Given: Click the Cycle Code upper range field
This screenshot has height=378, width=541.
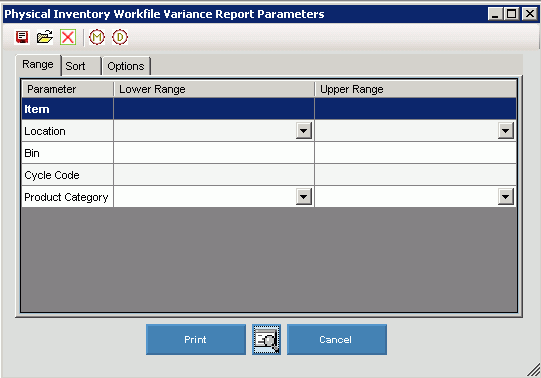Looking at the screenshot, I should [x=415, y=175].
